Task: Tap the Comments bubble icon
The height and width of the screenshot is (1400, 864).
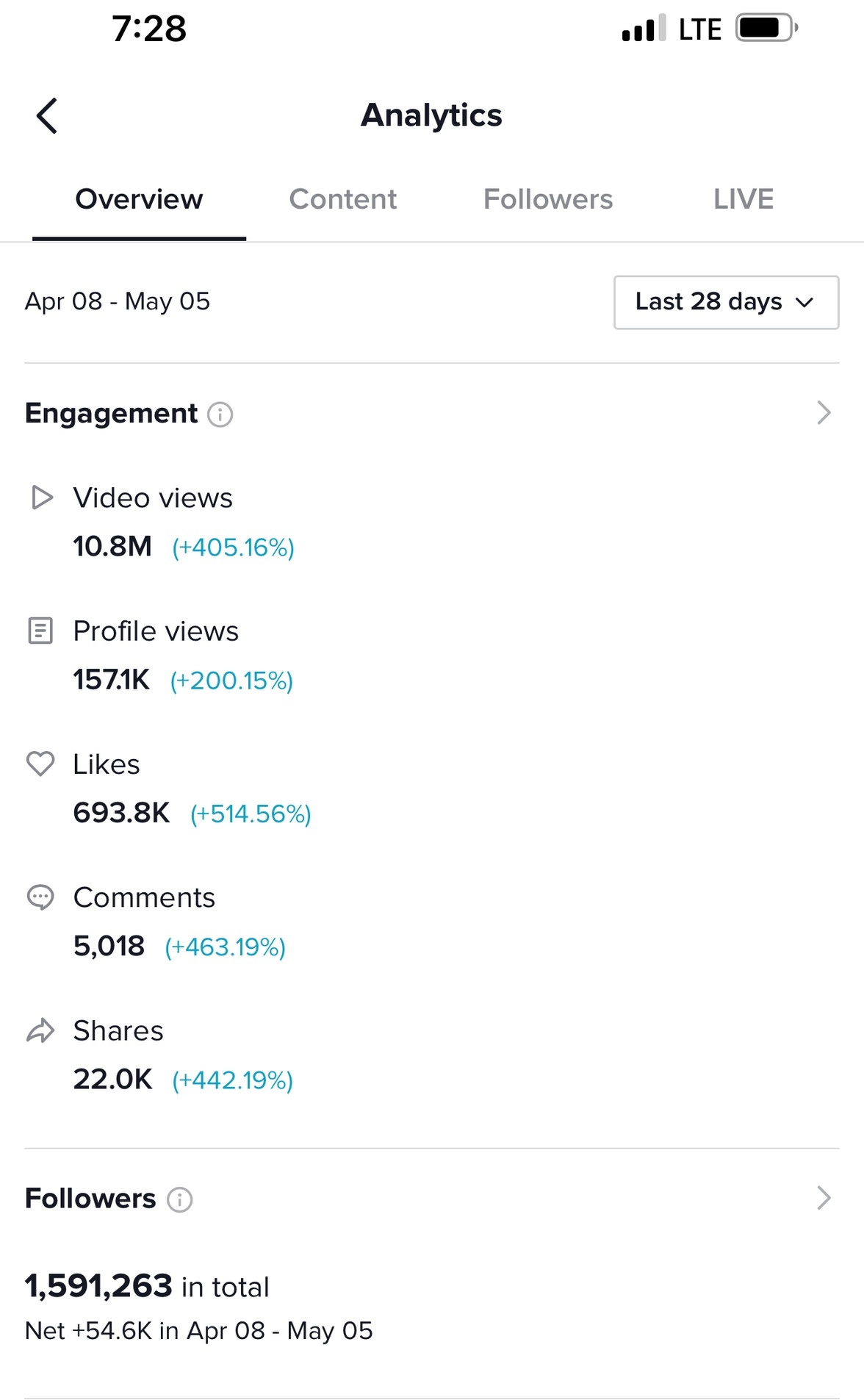Action: point(40,897)
